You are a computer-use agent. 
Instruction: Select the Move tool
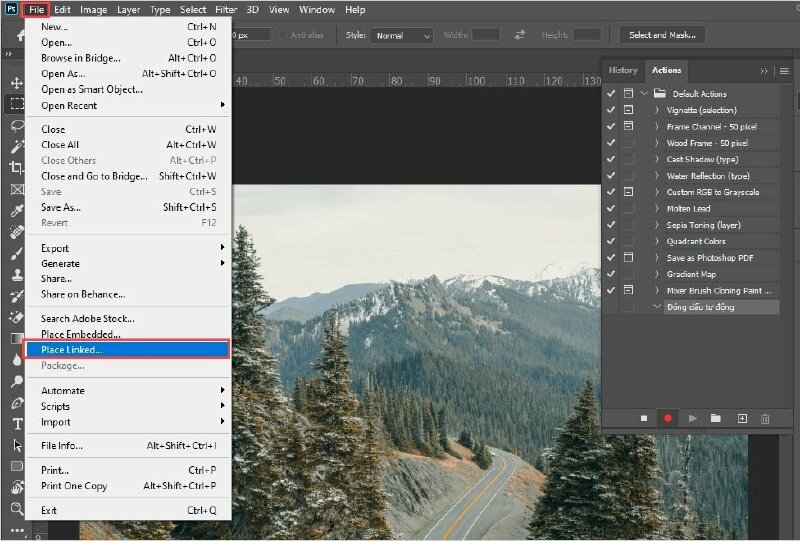click(16, 83)
